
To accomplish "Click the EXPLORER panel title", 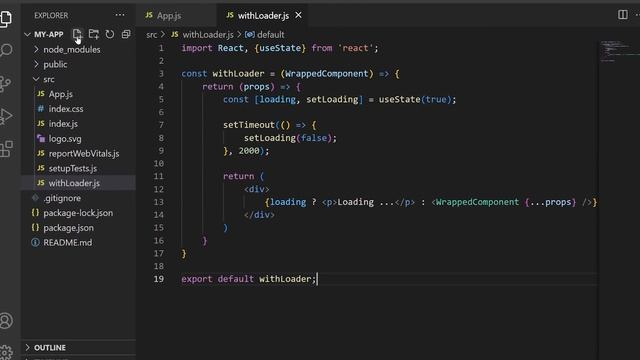I will [51, 16].
